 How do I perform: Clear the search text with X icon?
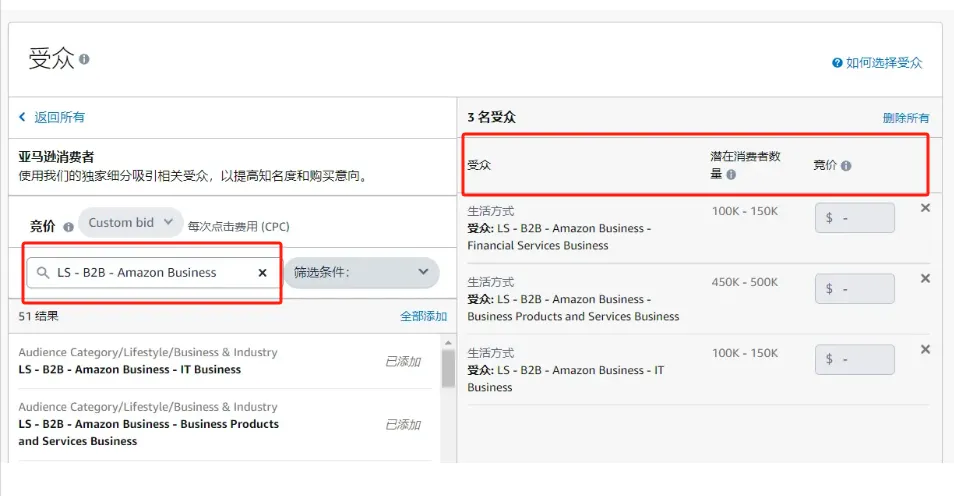point(262,273)
